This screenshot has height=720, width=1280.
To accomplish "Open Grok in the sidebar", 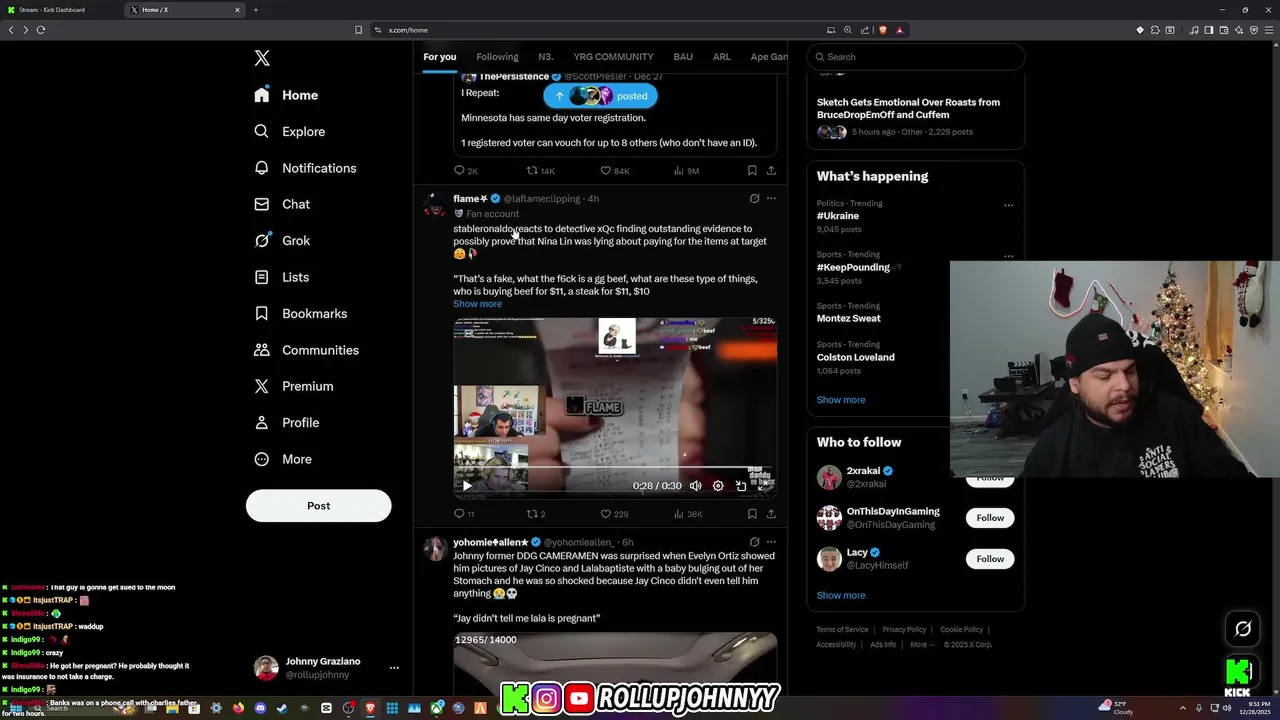I will pyautogui.click(x=282, y=240).
